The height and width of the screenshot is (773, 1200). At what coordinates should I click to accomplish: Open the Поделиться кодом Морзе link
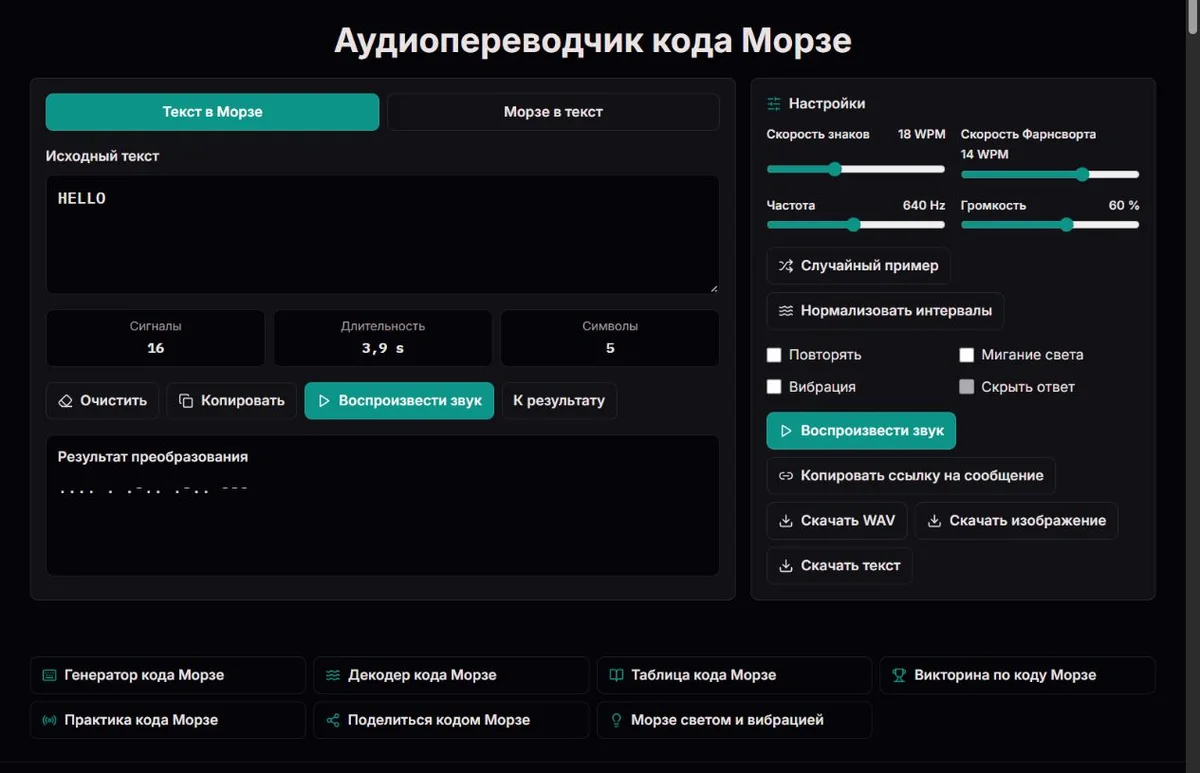pyautogui.click(x=451, y=720)
